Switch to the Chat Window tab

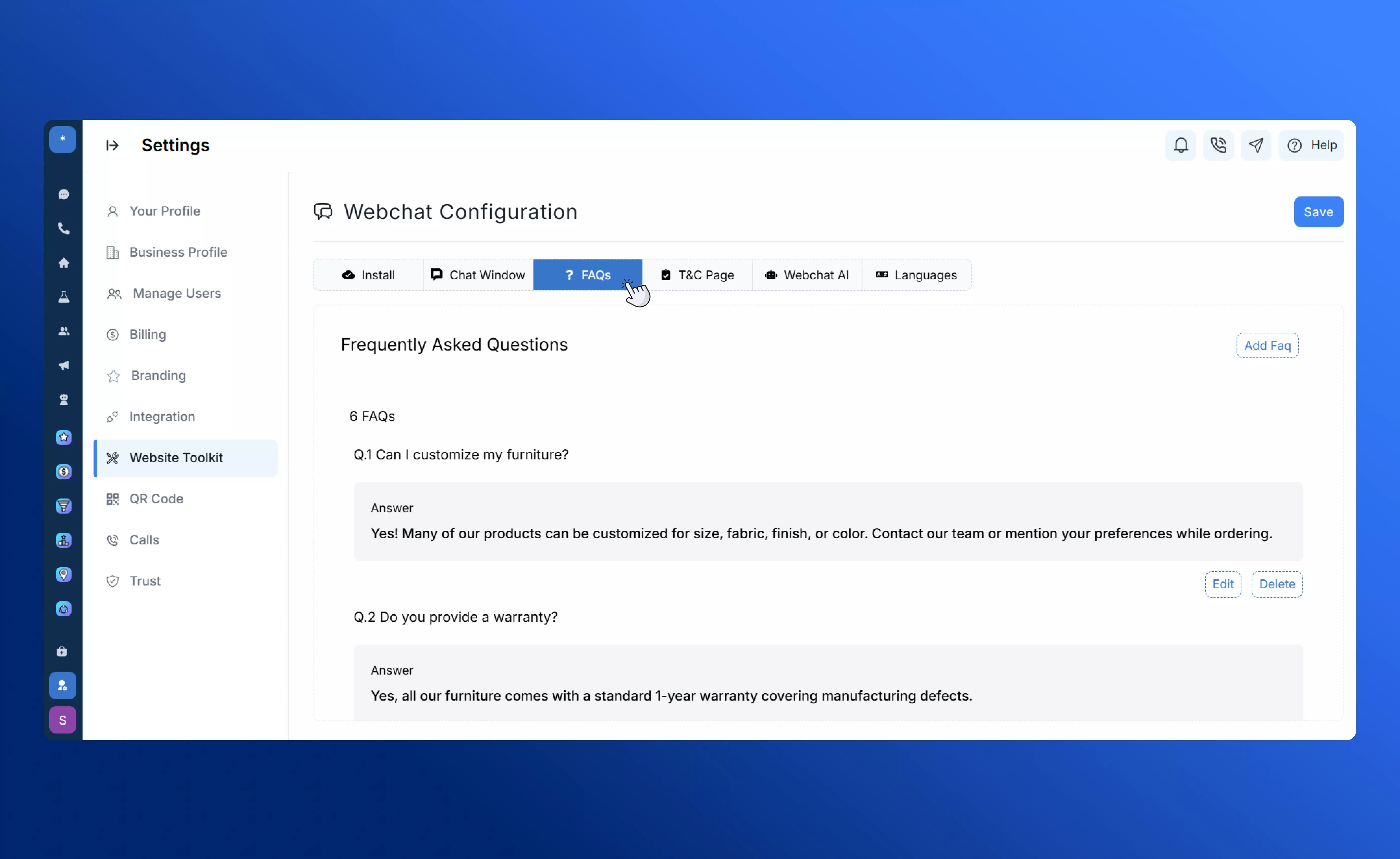477,275
